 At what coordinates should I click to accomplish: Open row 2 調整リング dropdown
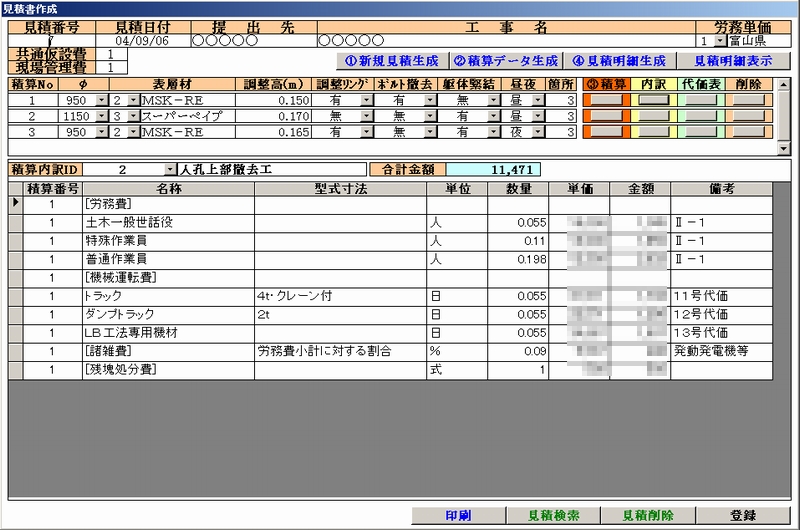[x=366, y=116]
